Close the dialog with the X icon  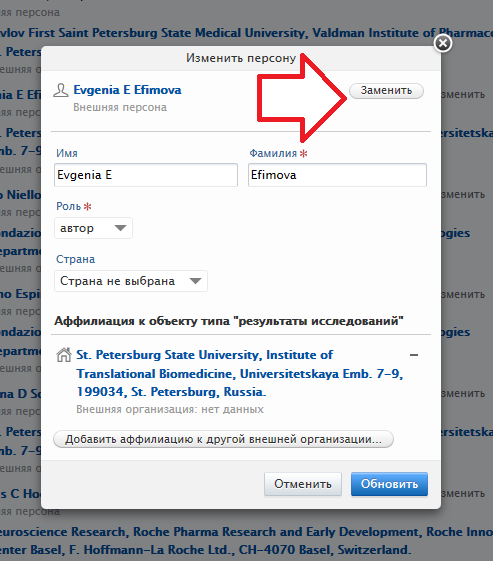[443, 43]
